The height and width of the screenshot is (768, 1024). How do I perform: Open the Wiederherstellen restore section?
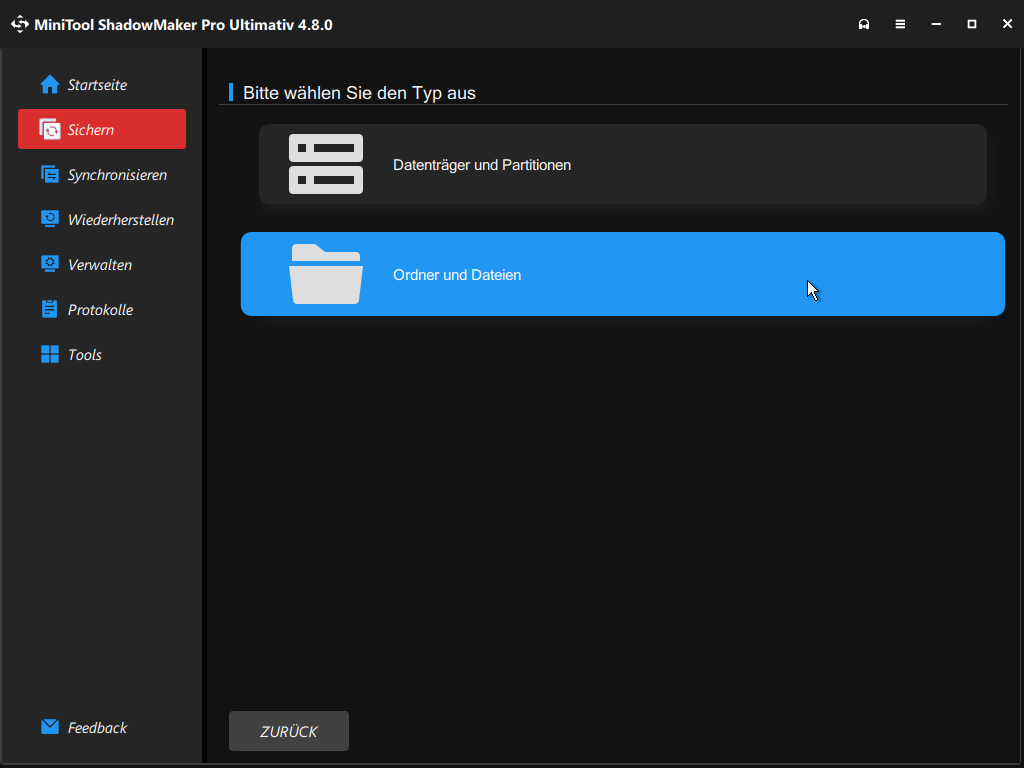[121, 219]
